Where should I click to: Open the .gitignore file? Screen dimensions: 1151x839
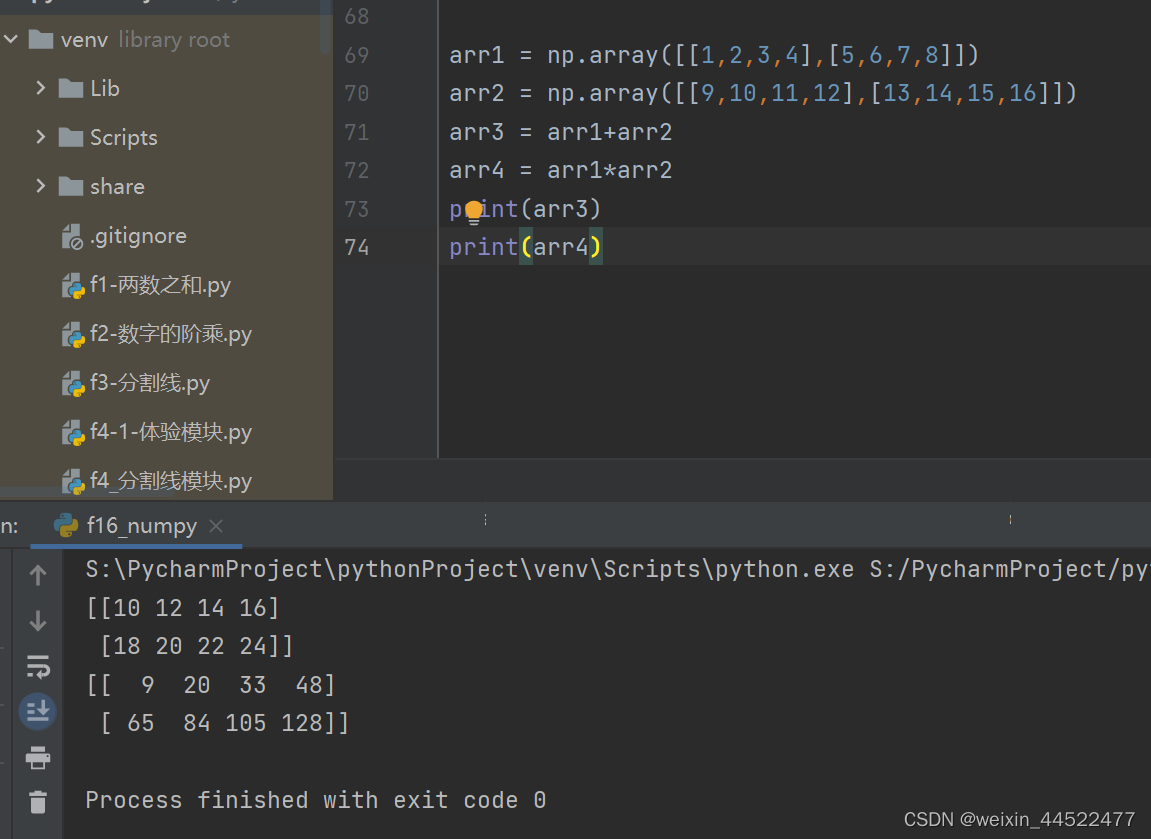pos(138,236)
